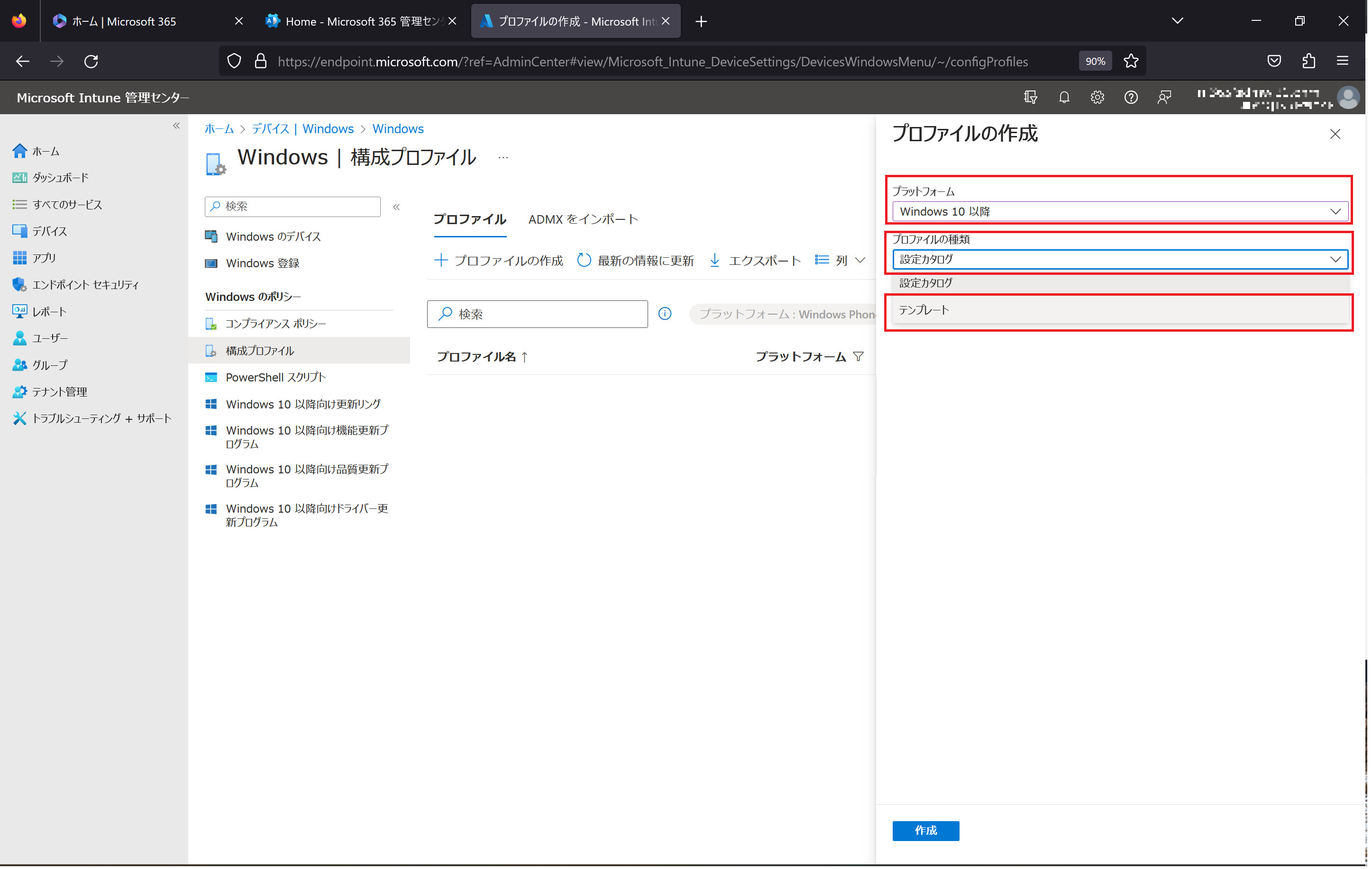The image size is (1372, 869).
Task: Click the プラットフォーム : Windows Phone filter pill
Action: (783, 314)
